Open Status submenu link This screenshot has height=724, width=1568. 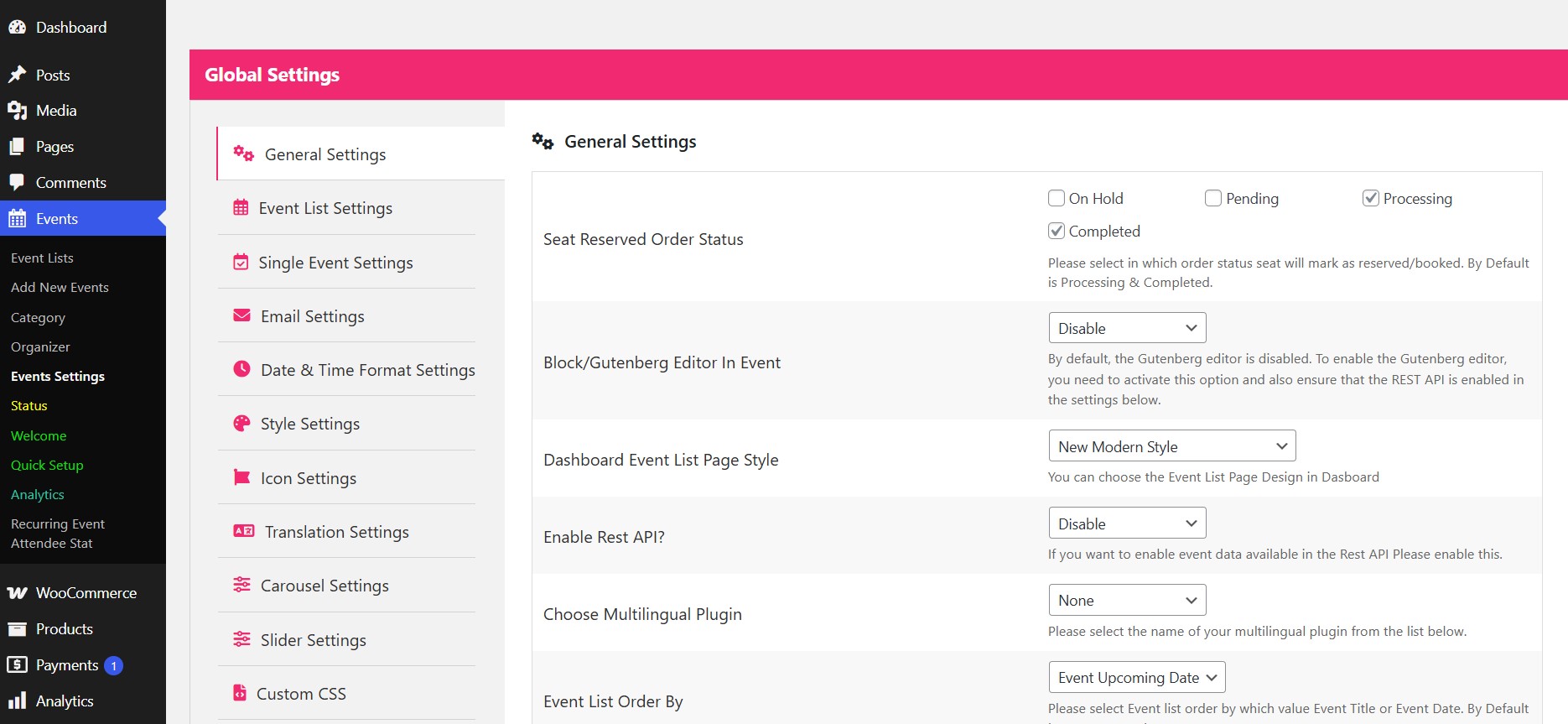pyautogui.click(x=29, y=405)
